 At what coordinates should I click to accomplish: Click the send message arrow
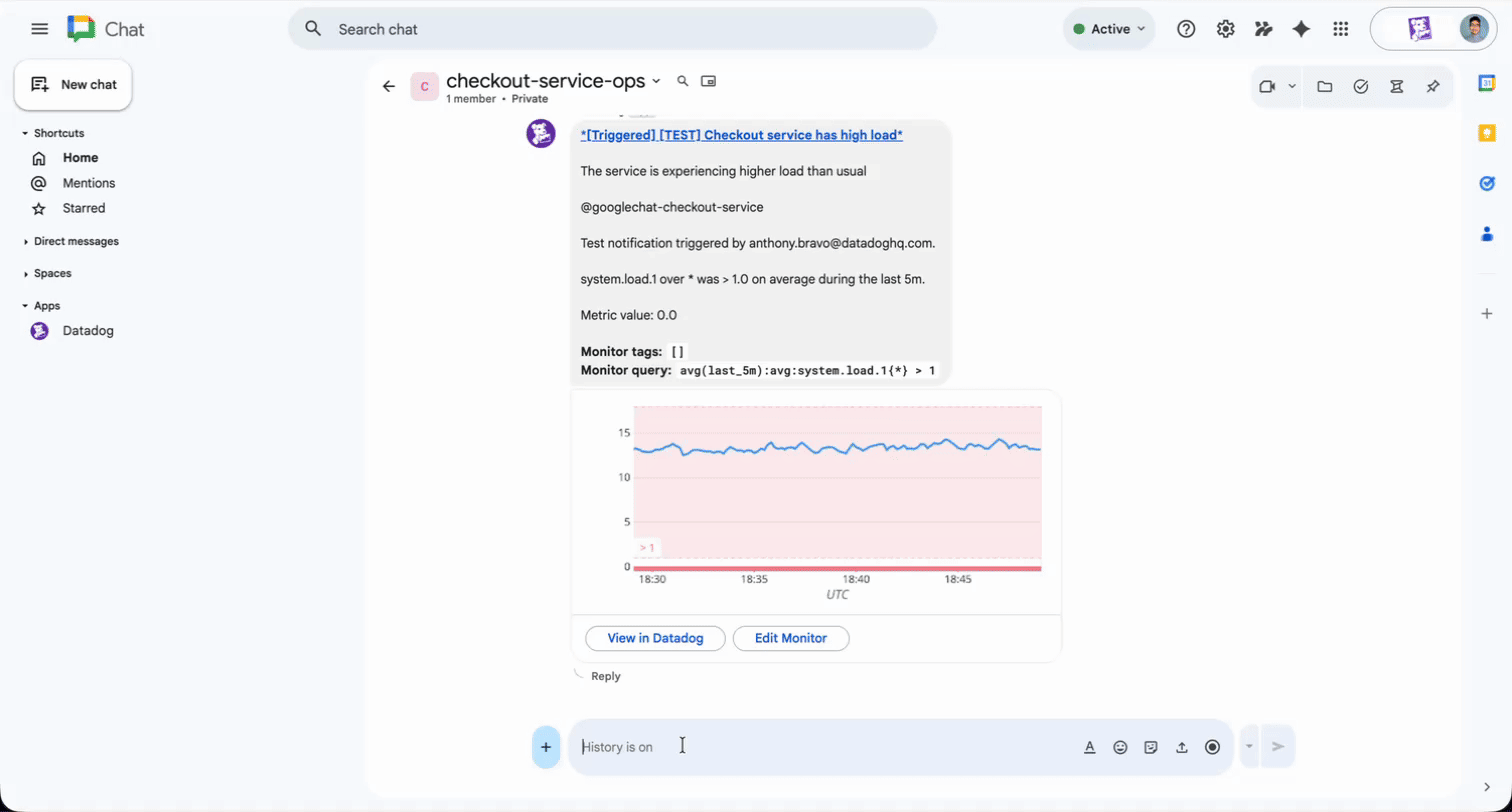click(1278, 747)
